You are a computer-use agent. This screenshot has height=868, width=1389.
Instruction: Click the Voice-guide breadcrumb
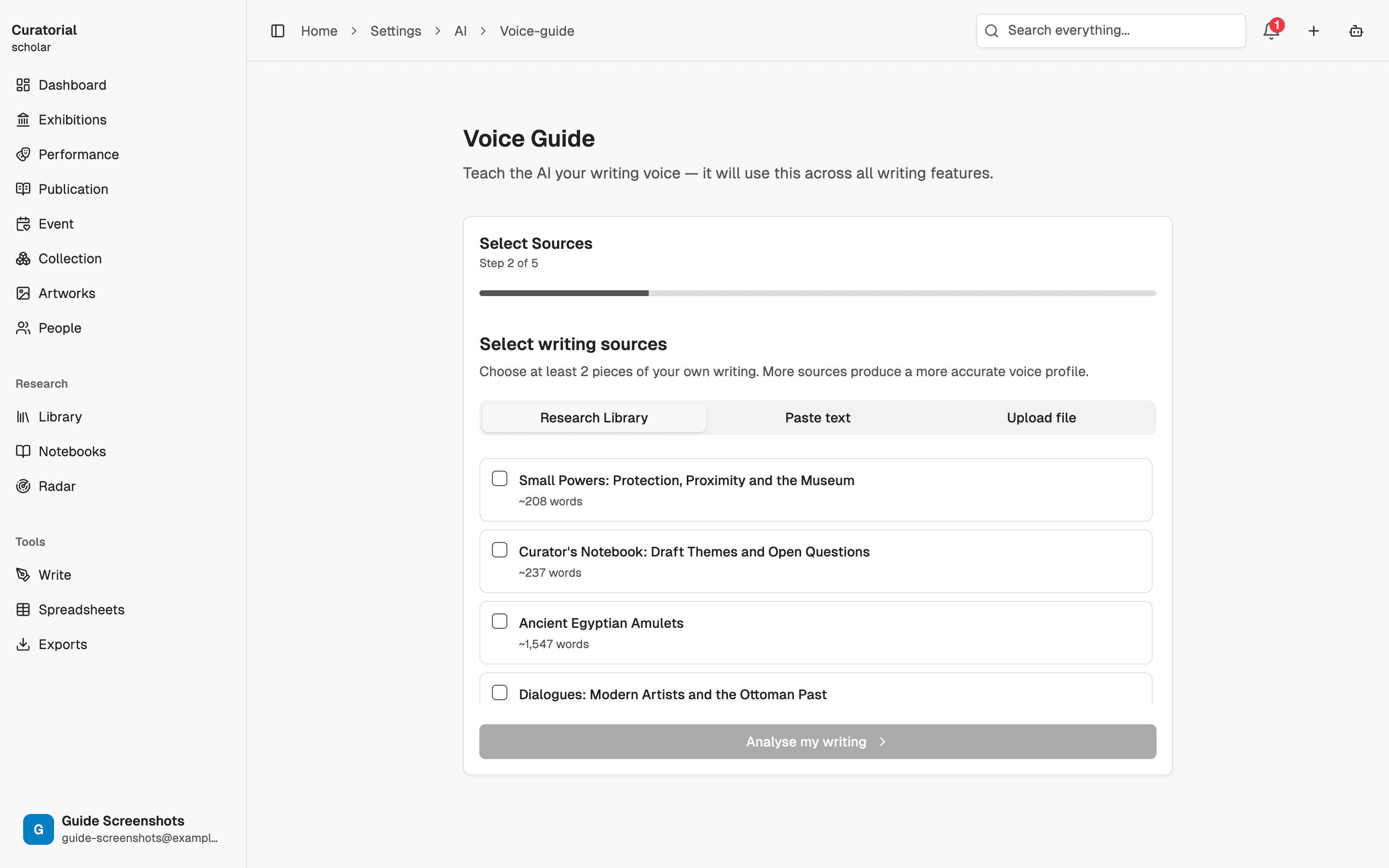[x=537, y=31]
